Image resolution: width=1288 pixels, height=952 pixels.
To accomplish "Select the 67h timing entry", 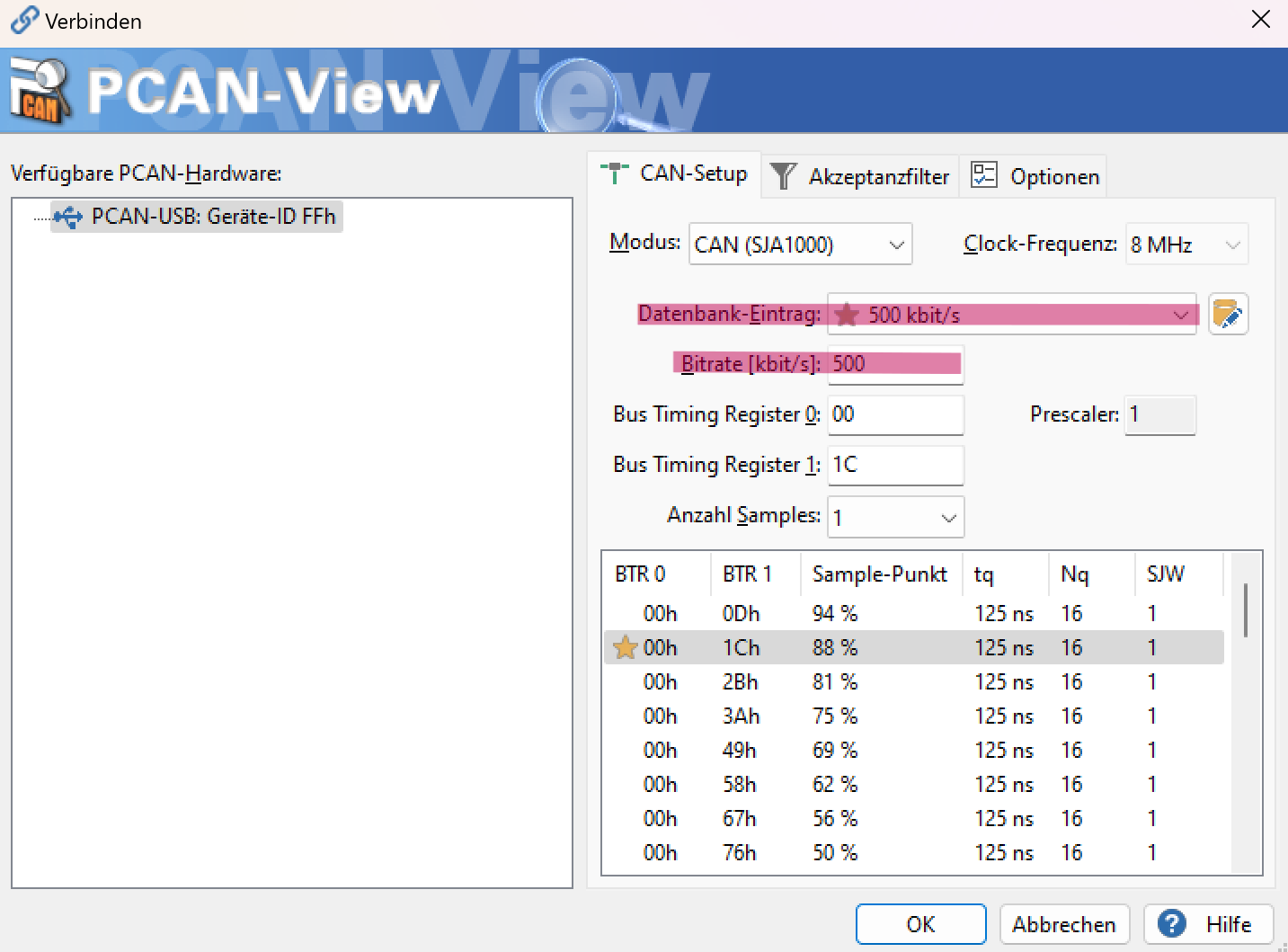I will 914,818.
